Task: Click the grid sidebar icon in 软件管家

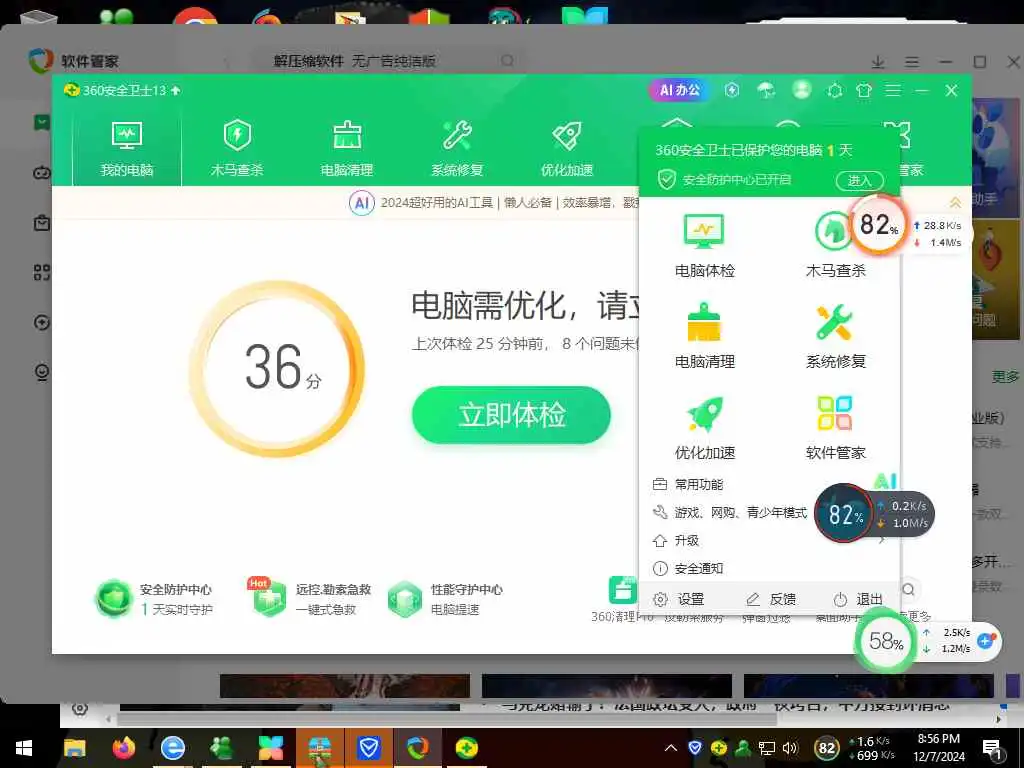Action: [x=42, y=272]
